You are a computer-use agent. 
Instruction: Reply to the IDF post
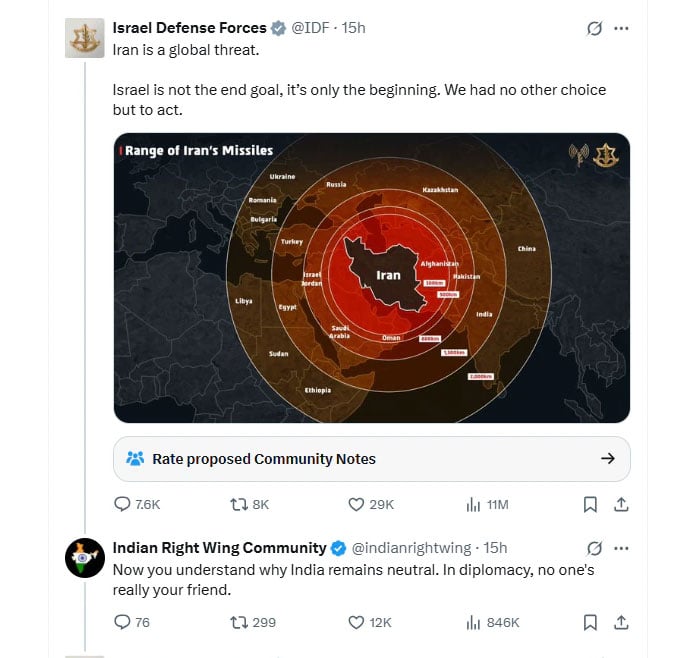point(123,505)
